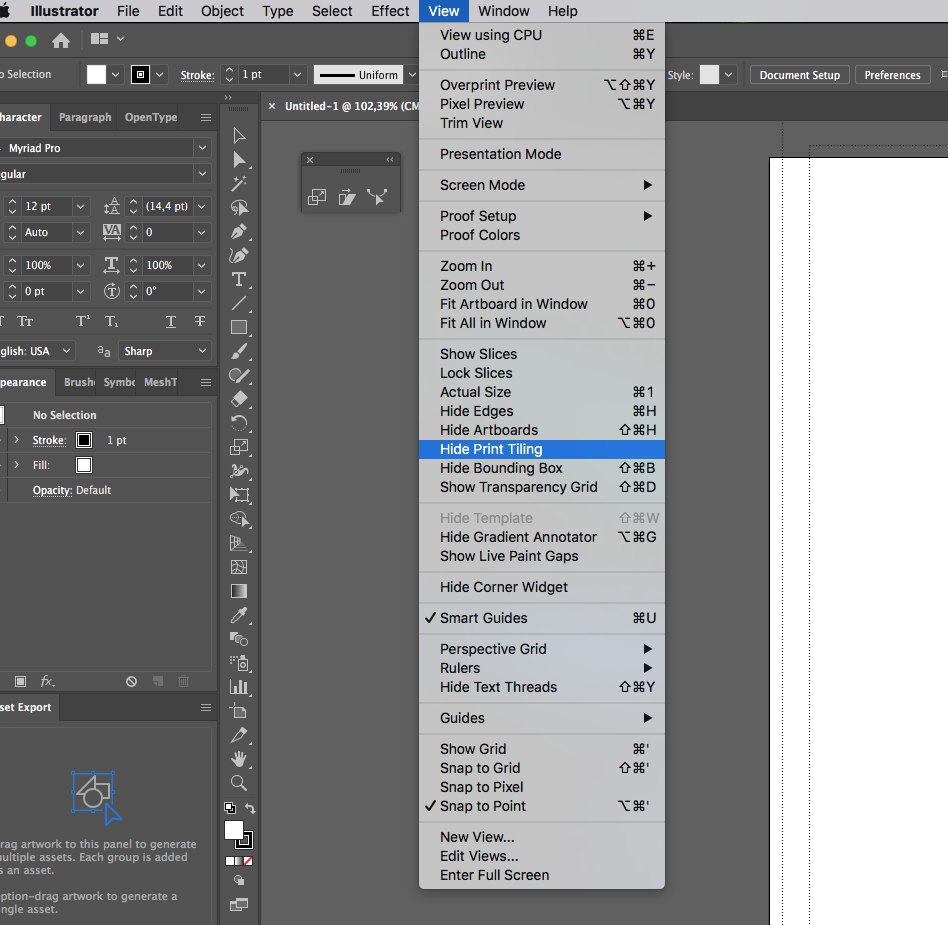This screenshot has width=948, height=925.
Task: Click the fill color swatch in control bar
Action: point(96,75)
